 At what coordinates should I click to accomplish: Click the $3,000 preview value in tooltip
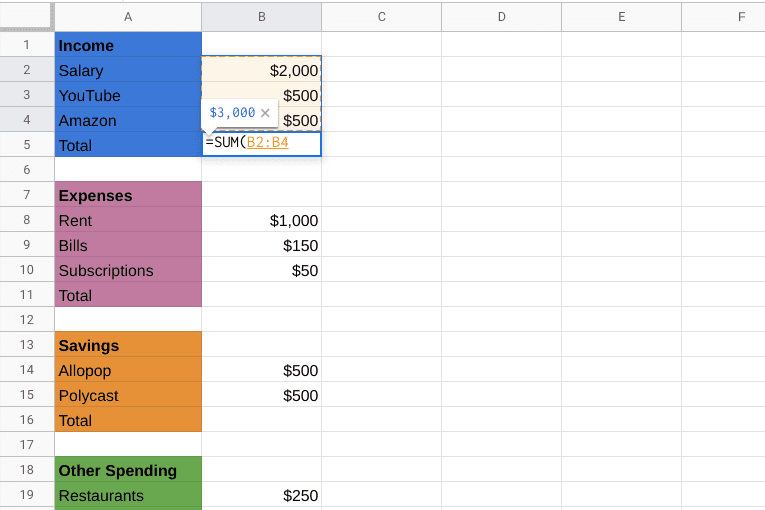point(232,113)
